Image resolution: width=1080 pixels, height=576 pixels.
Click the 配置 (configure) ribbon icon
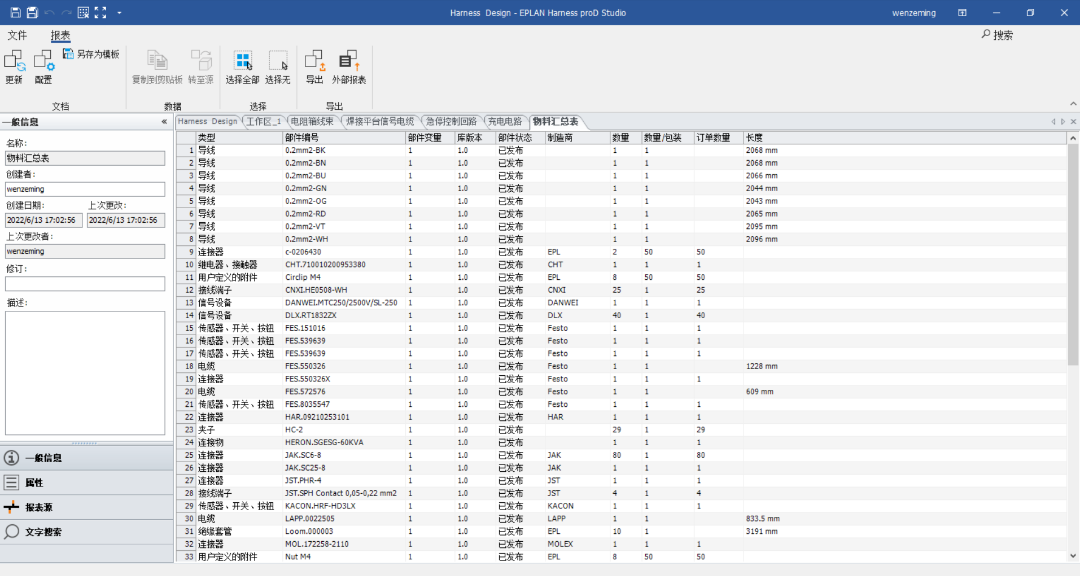click(43, 67)
